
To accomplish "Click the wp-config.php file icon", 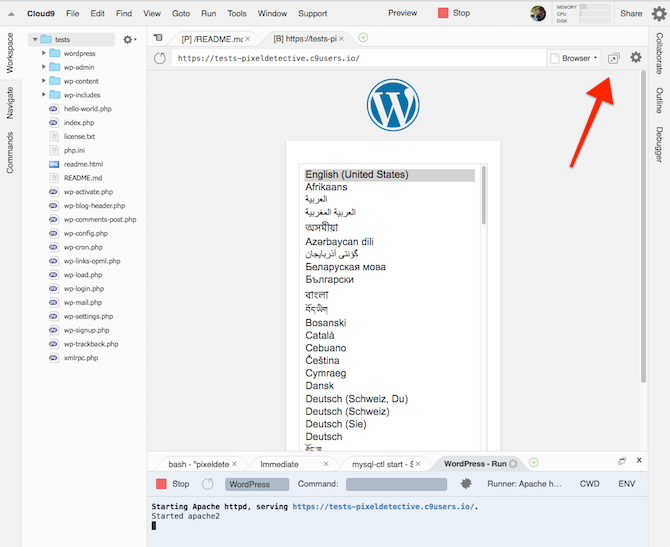I will (53, 233).
